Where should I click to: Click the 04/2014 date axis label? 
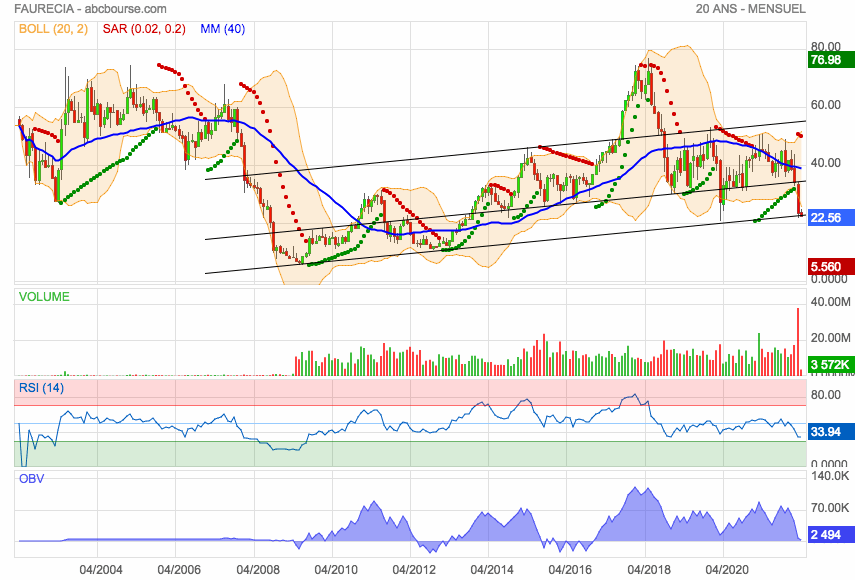(492, 570)
